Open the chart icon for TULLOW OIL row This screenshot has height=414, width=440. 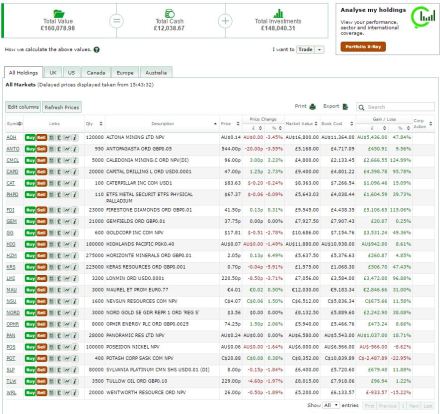tap(67, 381)
